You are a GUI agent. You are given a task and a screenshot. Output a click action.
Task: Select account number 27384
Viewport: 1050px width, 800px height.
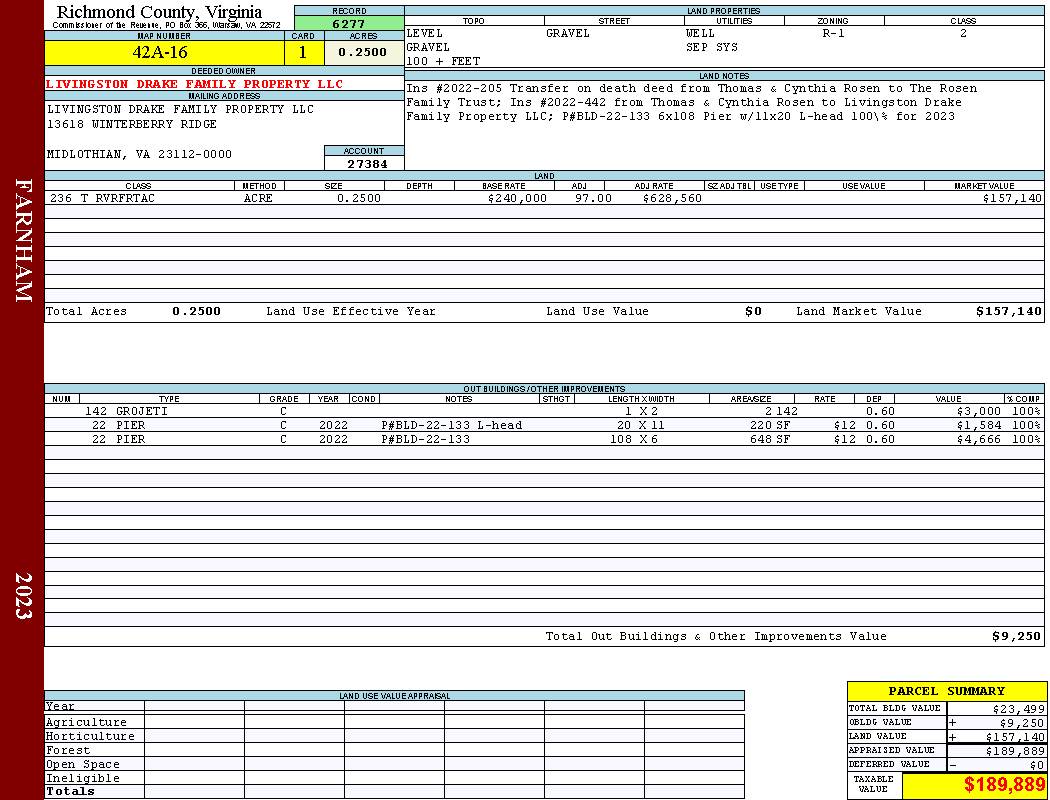(x=367, y=164)
